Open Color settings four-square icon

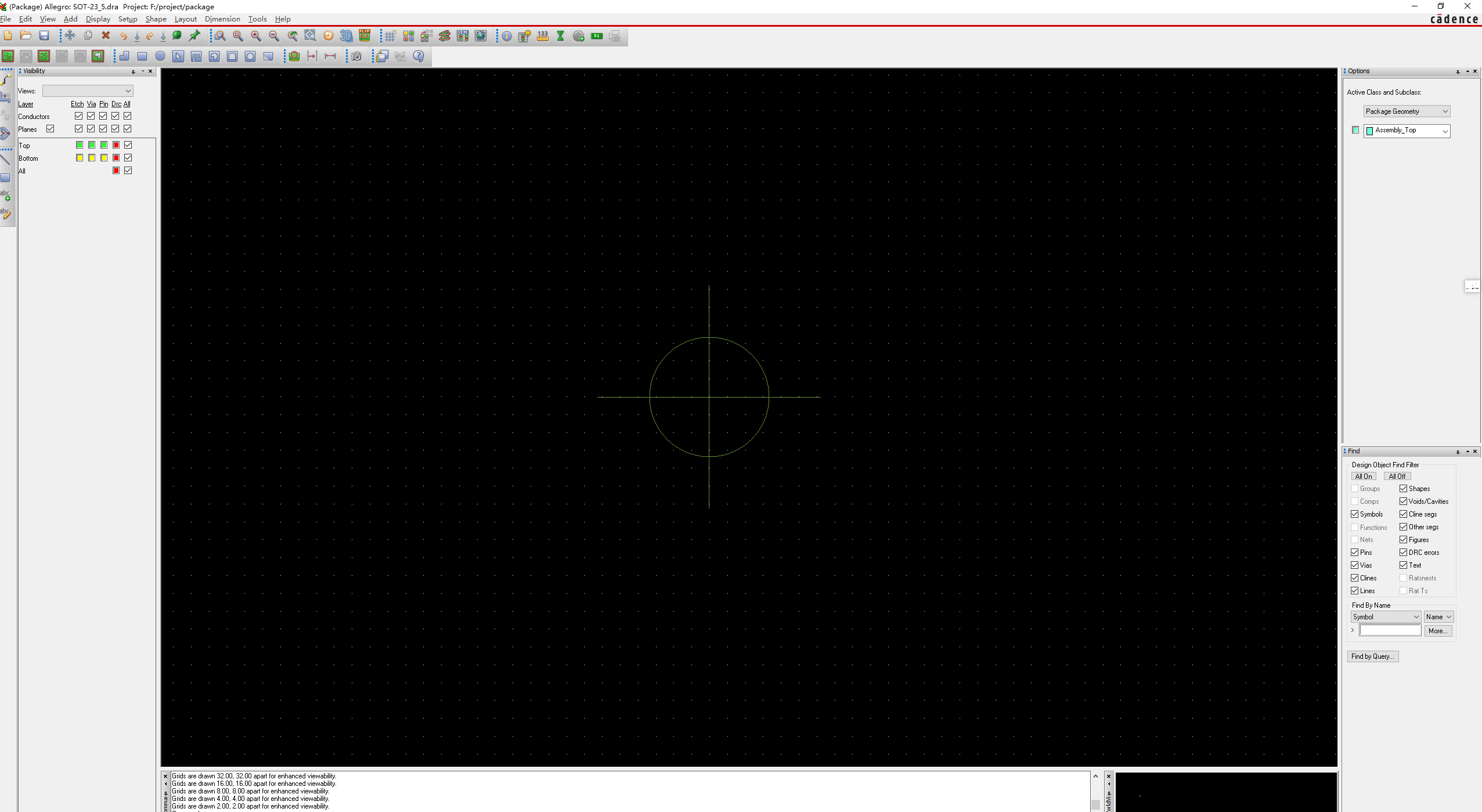(x=409, y=36)
